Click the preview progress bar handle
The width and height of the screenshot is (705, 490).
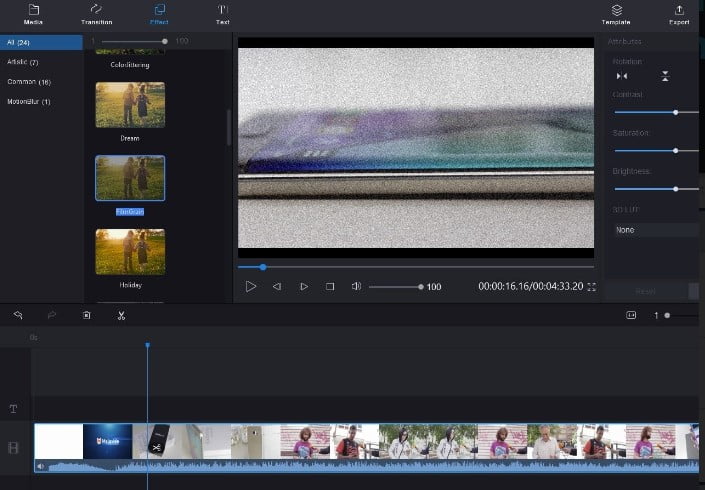pyautogui.click(x=263, y=267)
